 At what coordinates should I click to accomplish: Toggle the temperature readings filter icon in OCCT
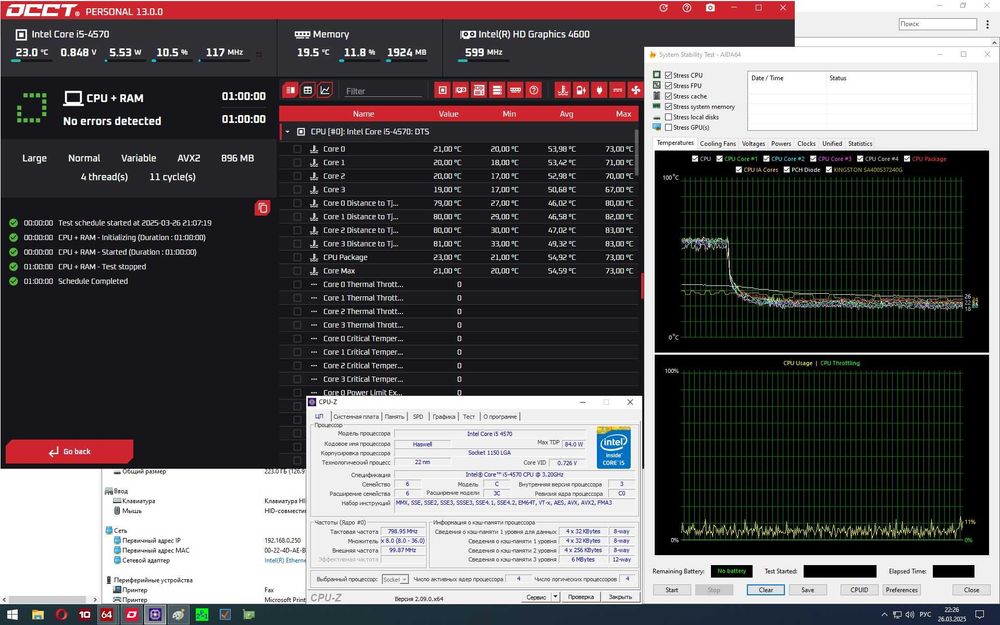coord(562,90)
